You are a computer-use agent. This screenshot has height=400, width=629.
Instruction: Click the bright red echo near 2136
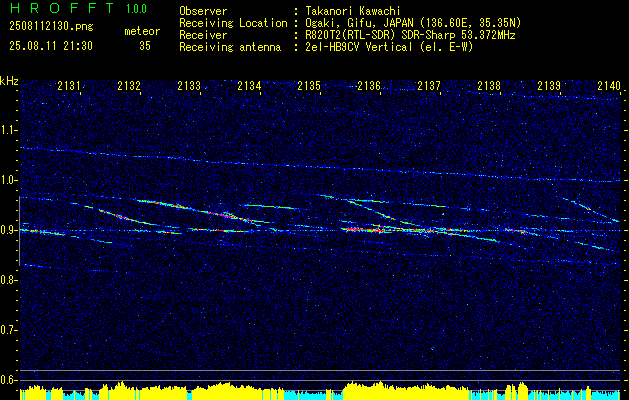point(363,229)
